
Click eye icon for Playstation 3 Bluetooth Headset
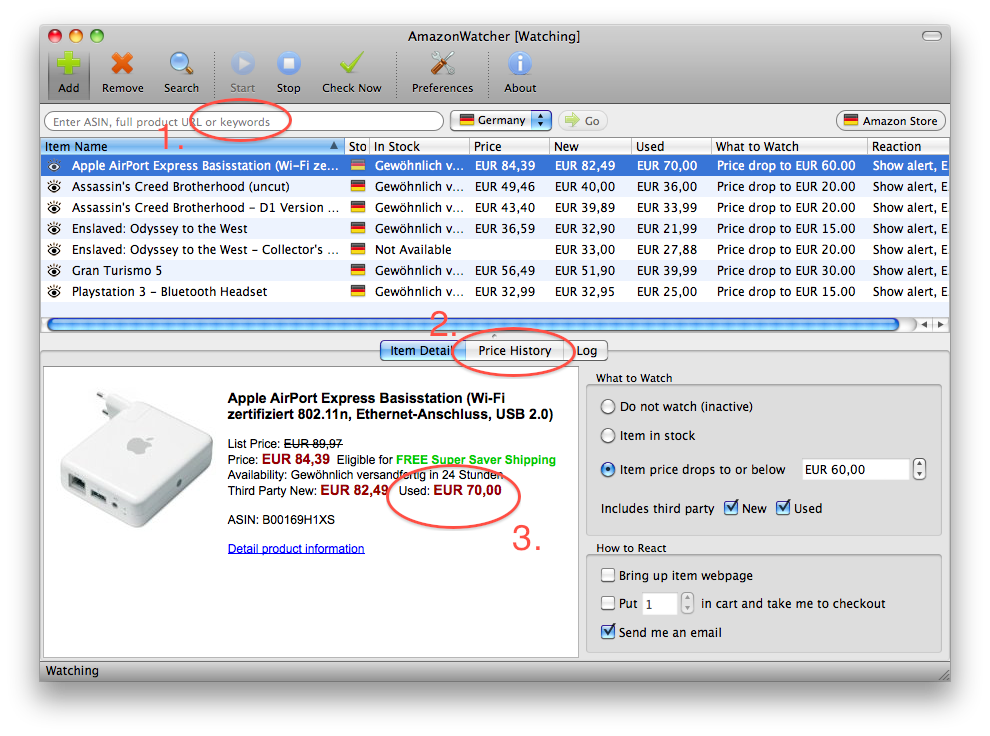point(54,292)
